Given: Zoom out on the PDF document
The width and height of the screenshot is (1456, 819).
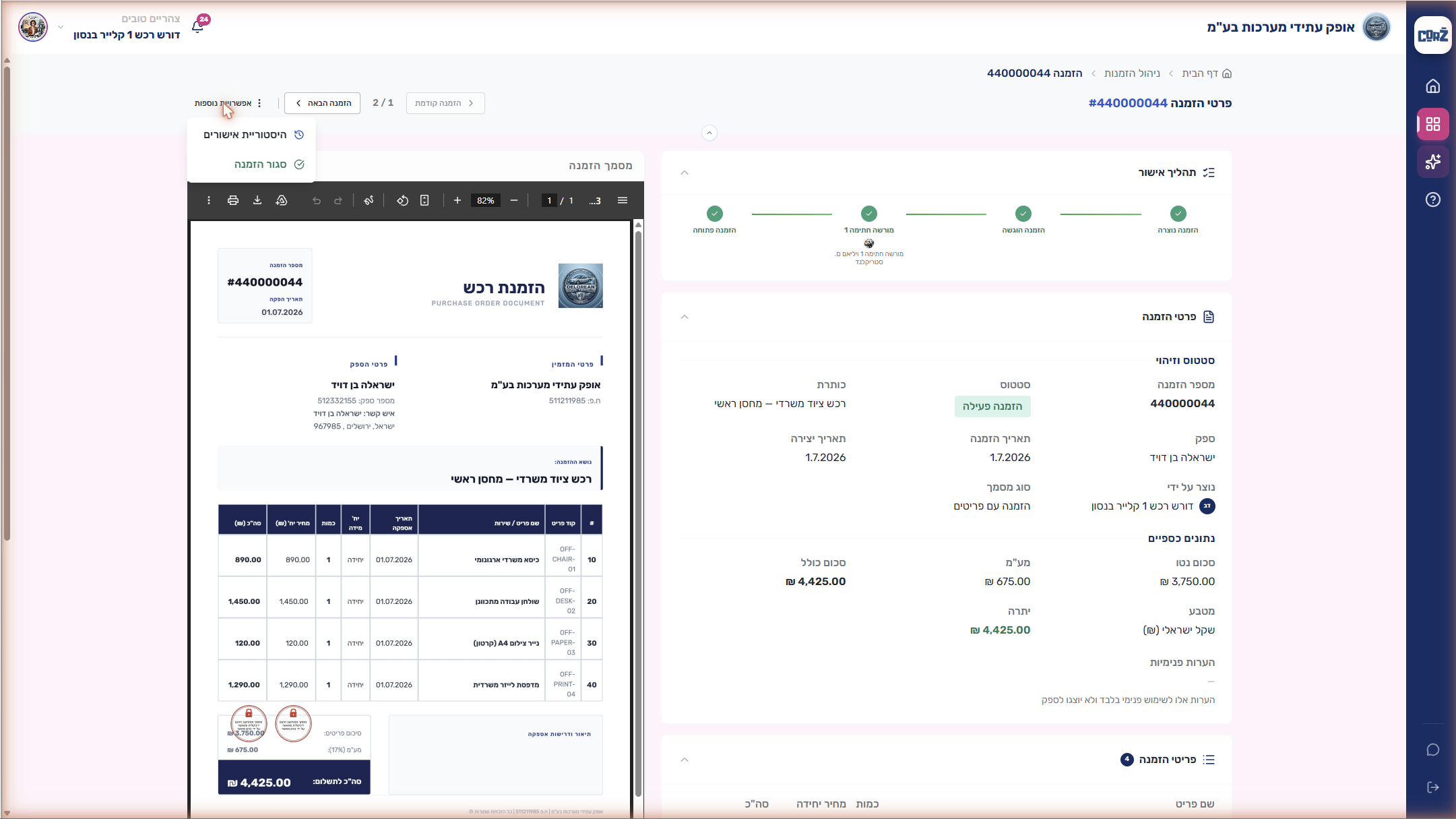Looking at the screenshot, I should click(514, 200).
